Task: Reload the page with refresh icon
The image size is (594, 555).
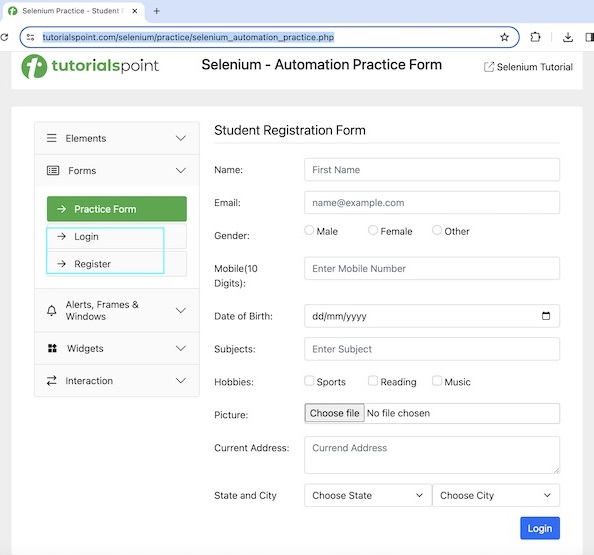Action: tap(4, 37)
